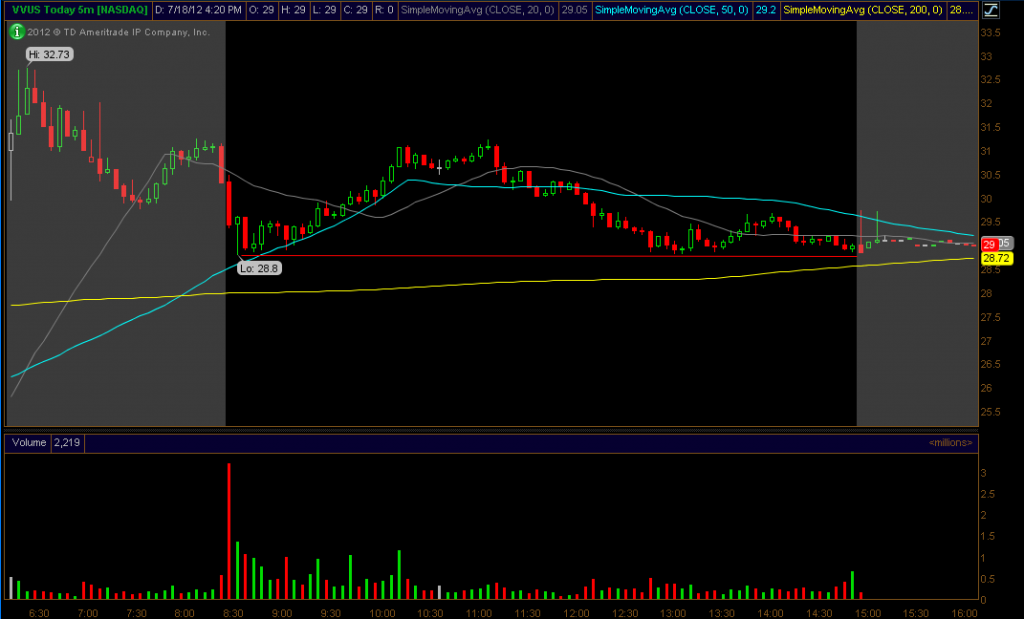1024x619 pixels.
Task: Click the open value O: 29
Action: coord(263,10)
